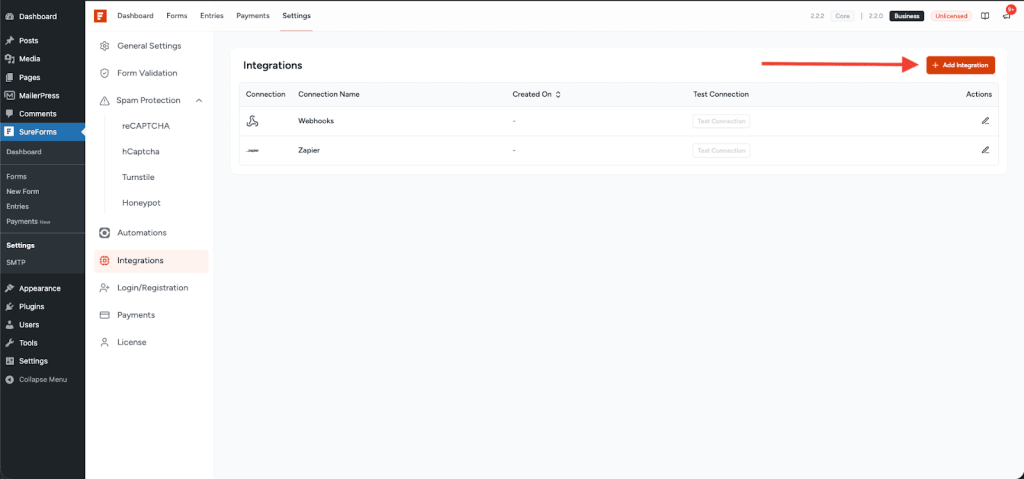Test Connection for Zapier row
1024x479 pixels.
721,150
